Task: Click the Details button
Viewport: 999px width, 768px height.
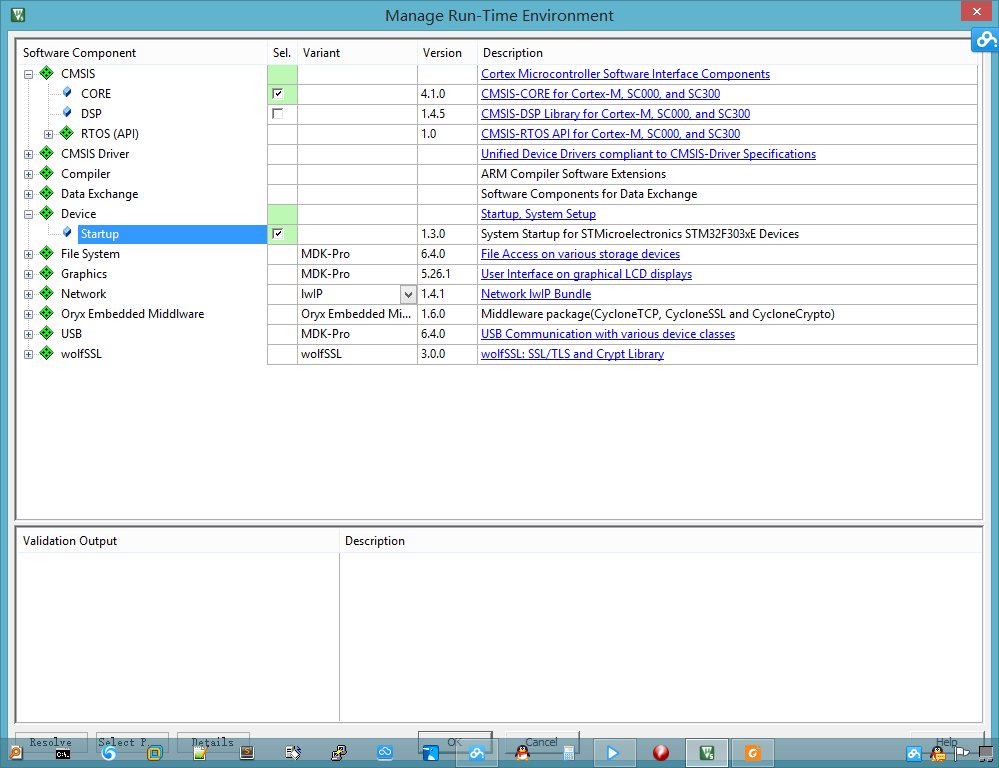Action: pyautogui.click(x=213, y=742)
